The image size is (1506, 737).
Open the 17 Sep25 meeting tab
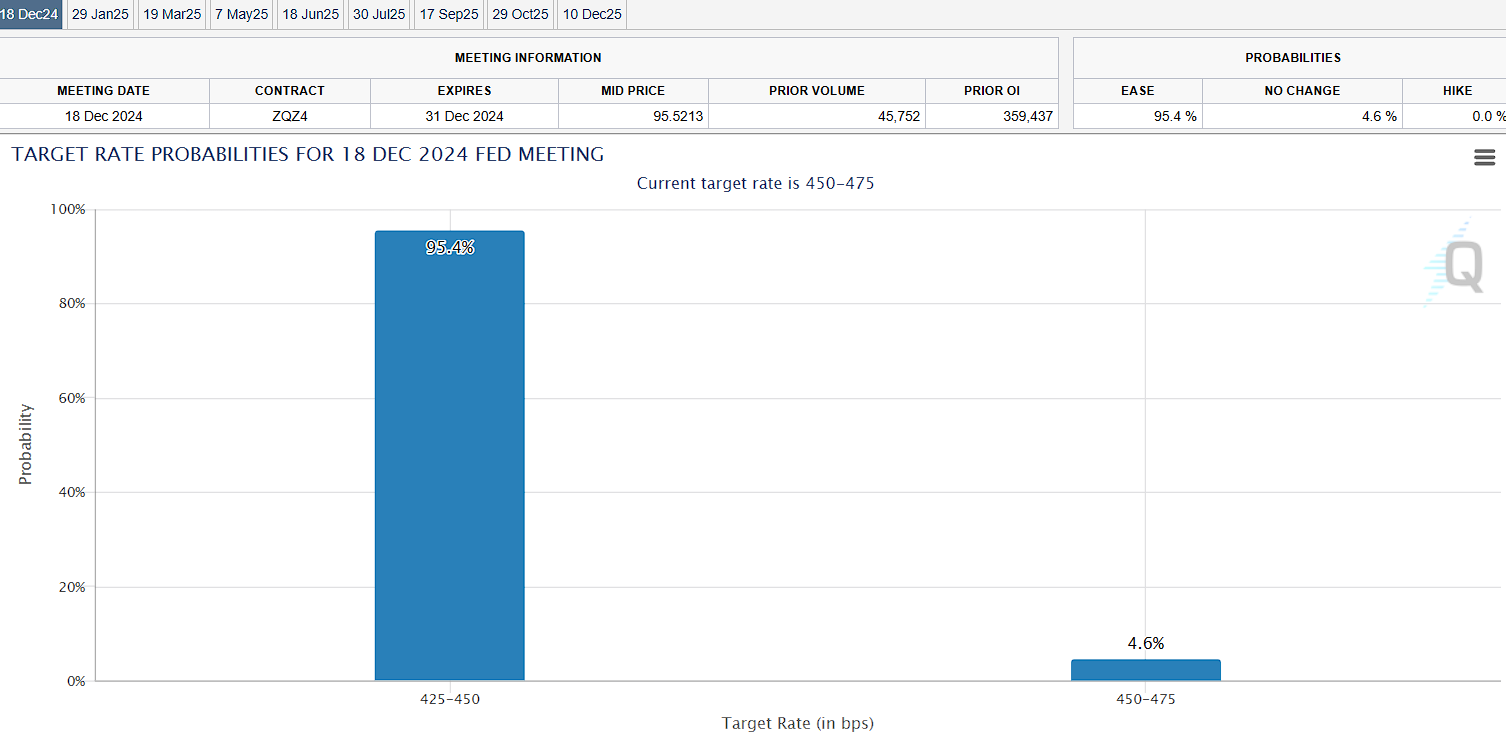point(448,14)
